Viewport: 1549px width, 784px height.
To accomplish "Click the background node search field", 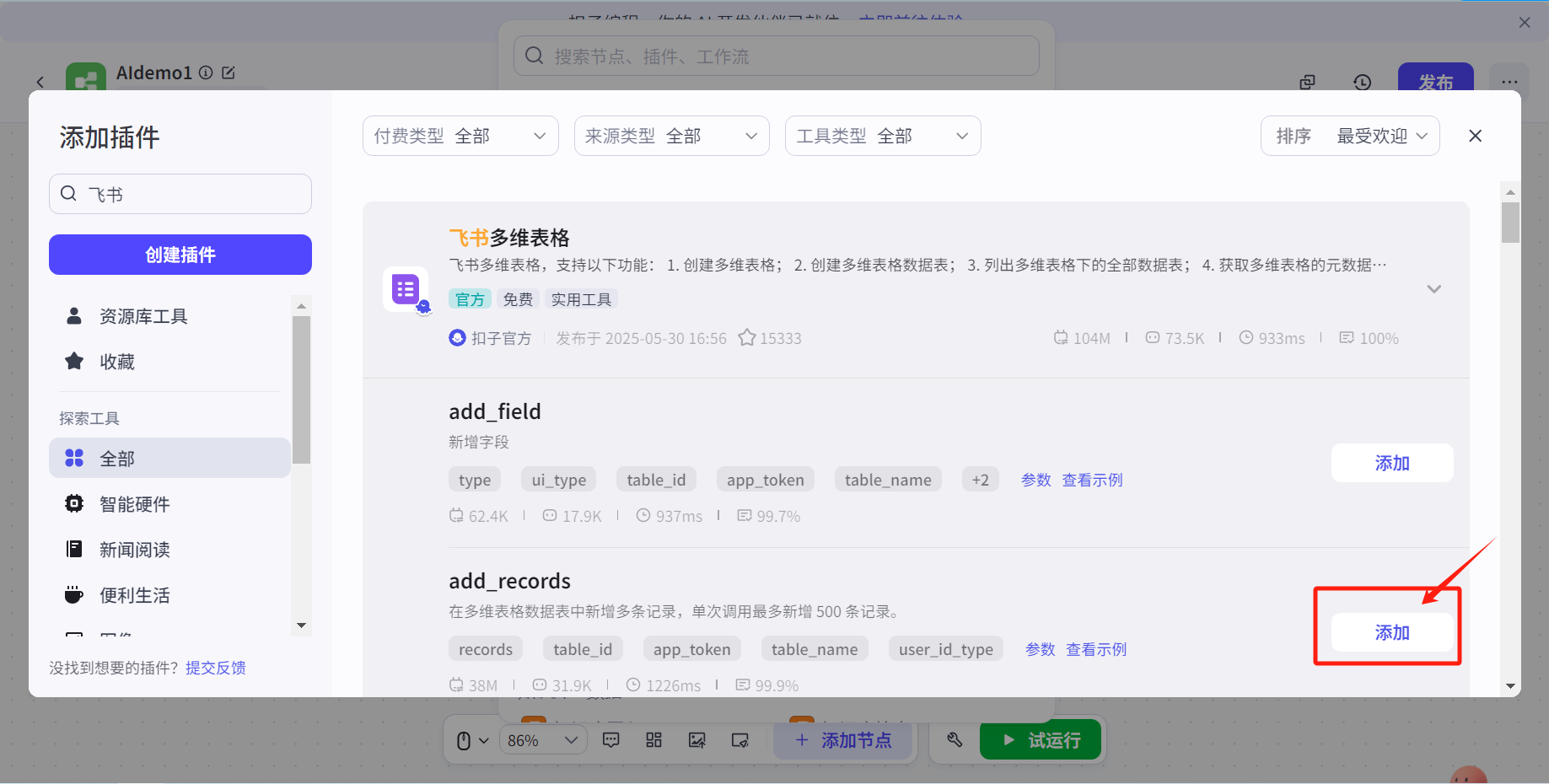I will (776, 56).
